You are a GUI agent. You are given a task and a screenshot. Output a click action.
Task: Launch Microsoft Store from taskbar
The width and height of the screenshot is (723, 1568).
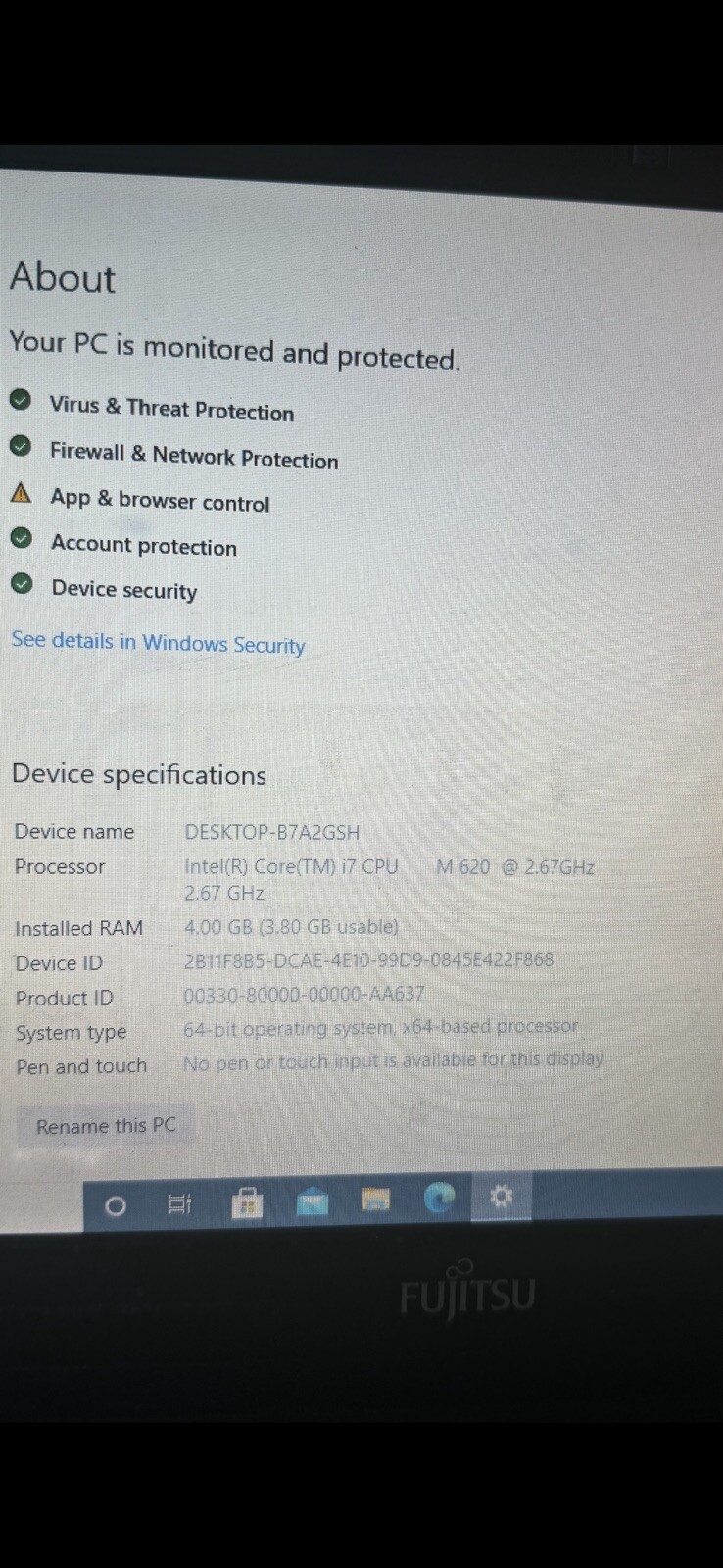click(x=247, y=1201)
